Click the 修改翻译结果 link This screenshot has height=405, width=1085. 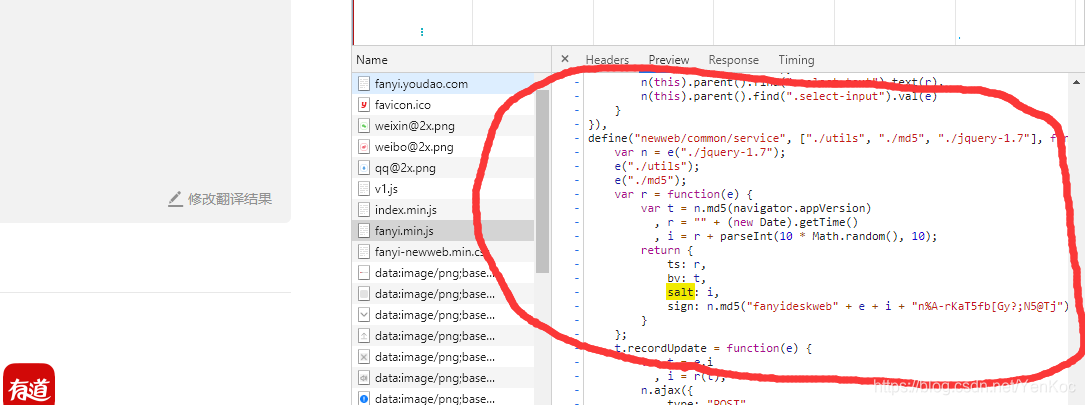coord(230,199)
